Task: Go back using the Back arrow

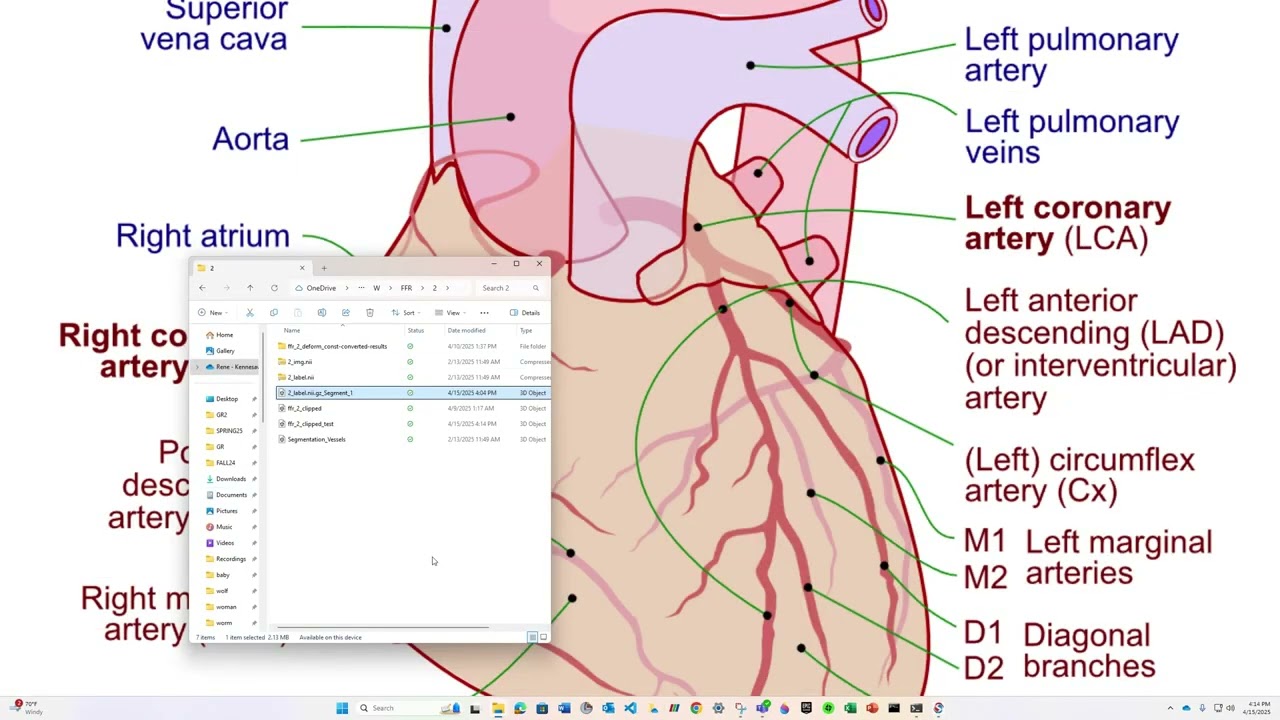Action: [x=202, y=288]
